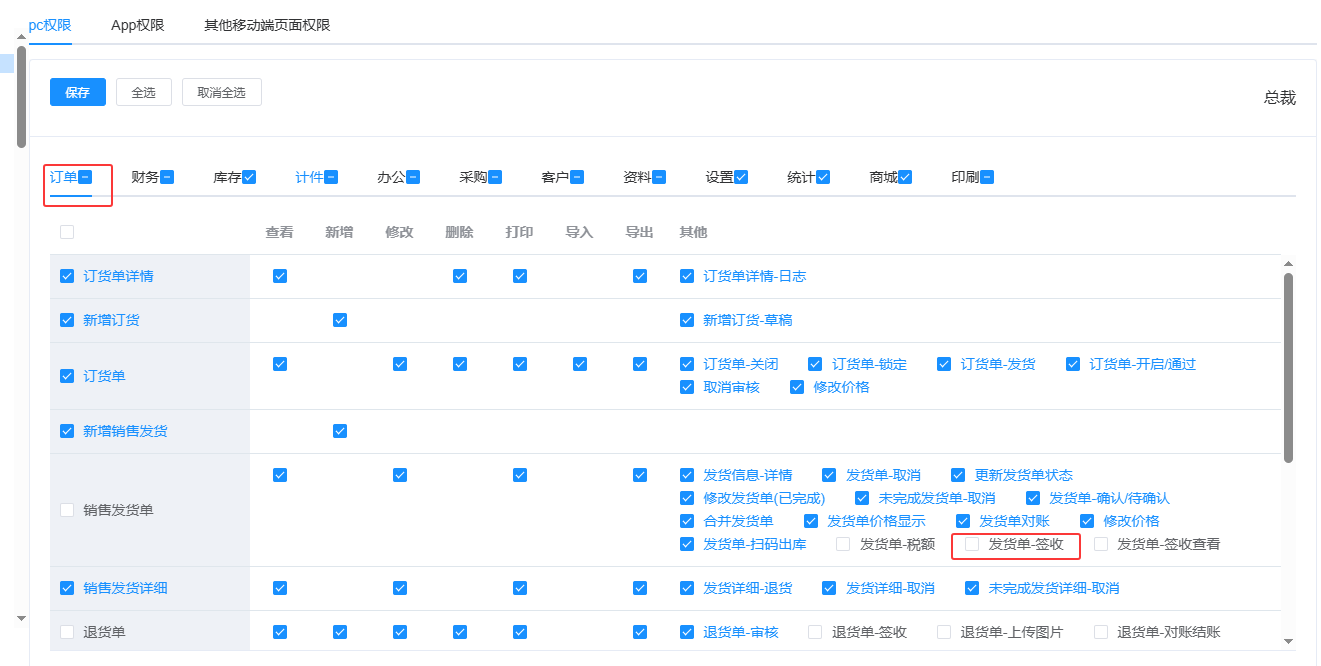This screenshot has width=1321, height=666.
Task: Uncheck the checkbox beside 库存 tab
Action: (x=249, y=177)
